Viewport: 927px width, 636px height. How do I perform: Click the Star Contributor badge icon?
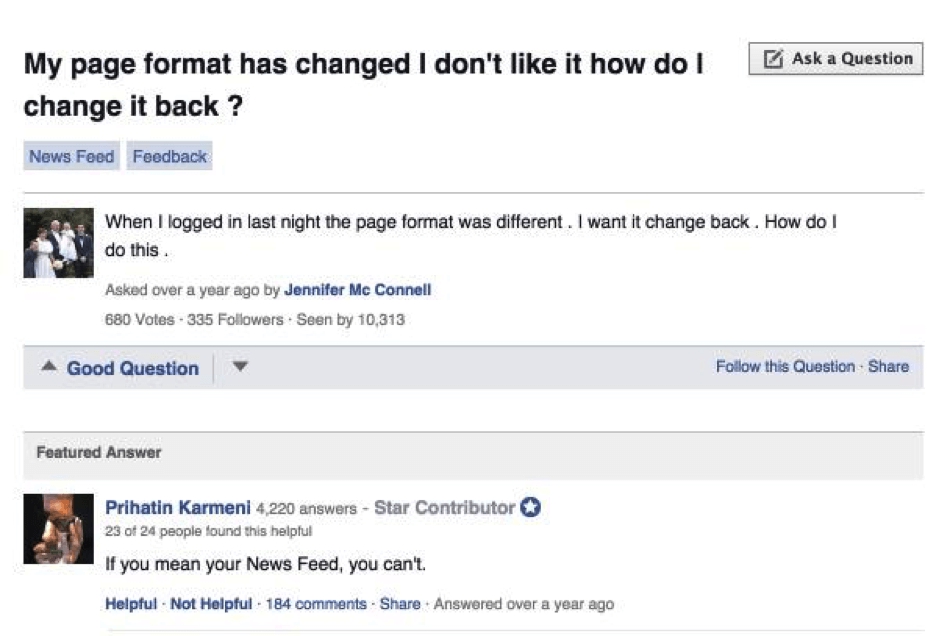[532, 507]
